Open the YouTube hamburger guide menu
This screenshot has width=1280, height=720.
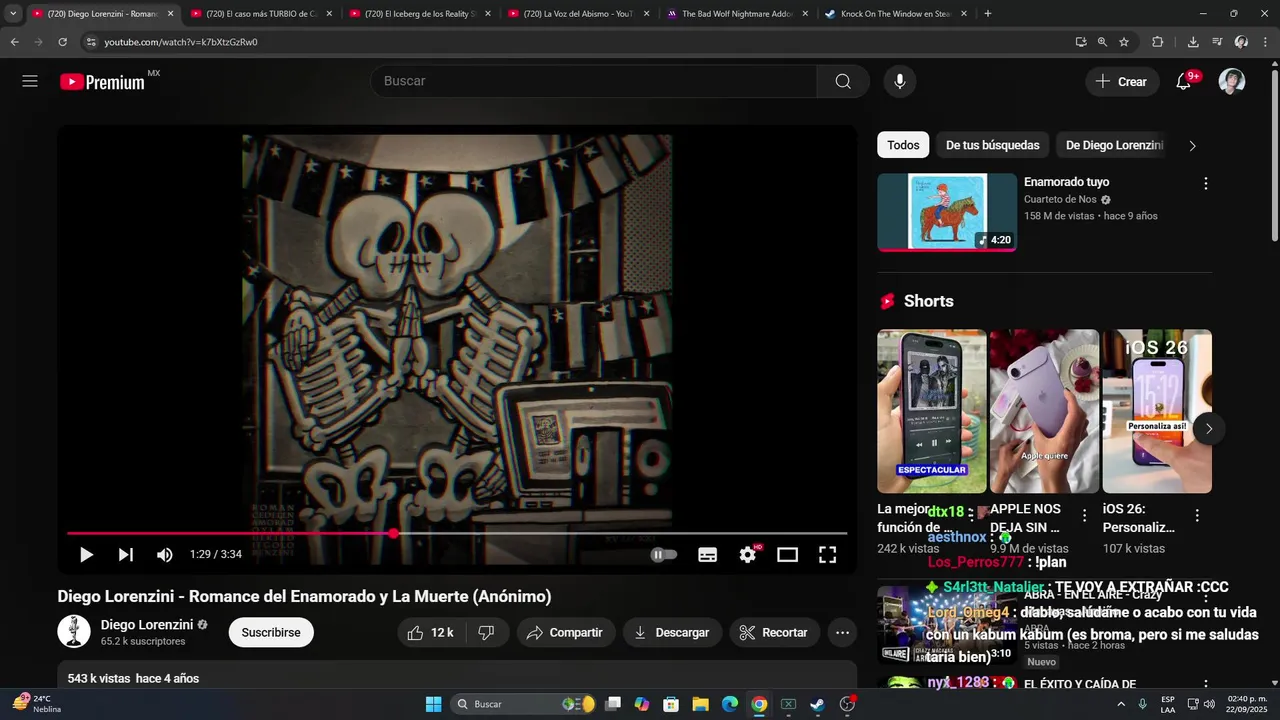pyautogui.click(x=30, y=82)
